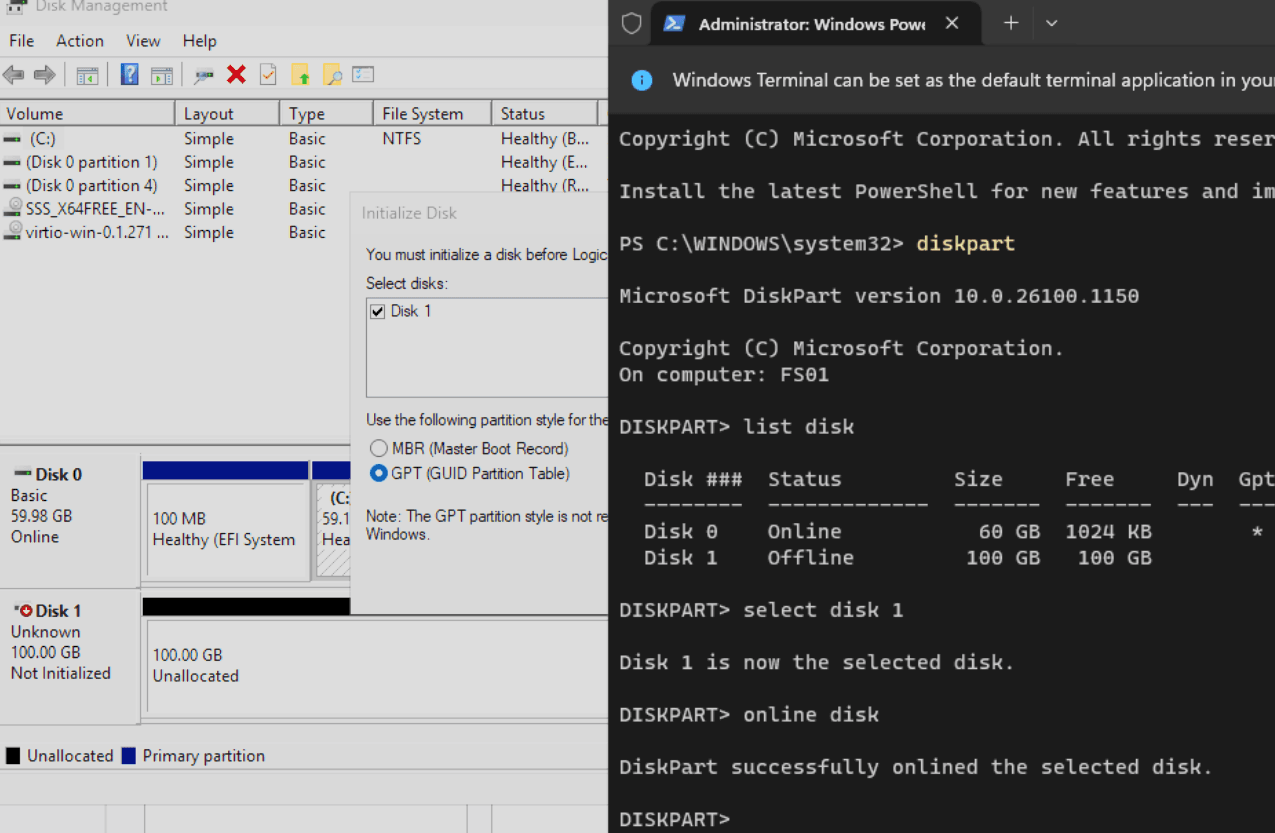Add a new terminal tab with plus button
This screenshot has height=833, width=1275.
click(x=1011, y=23)
